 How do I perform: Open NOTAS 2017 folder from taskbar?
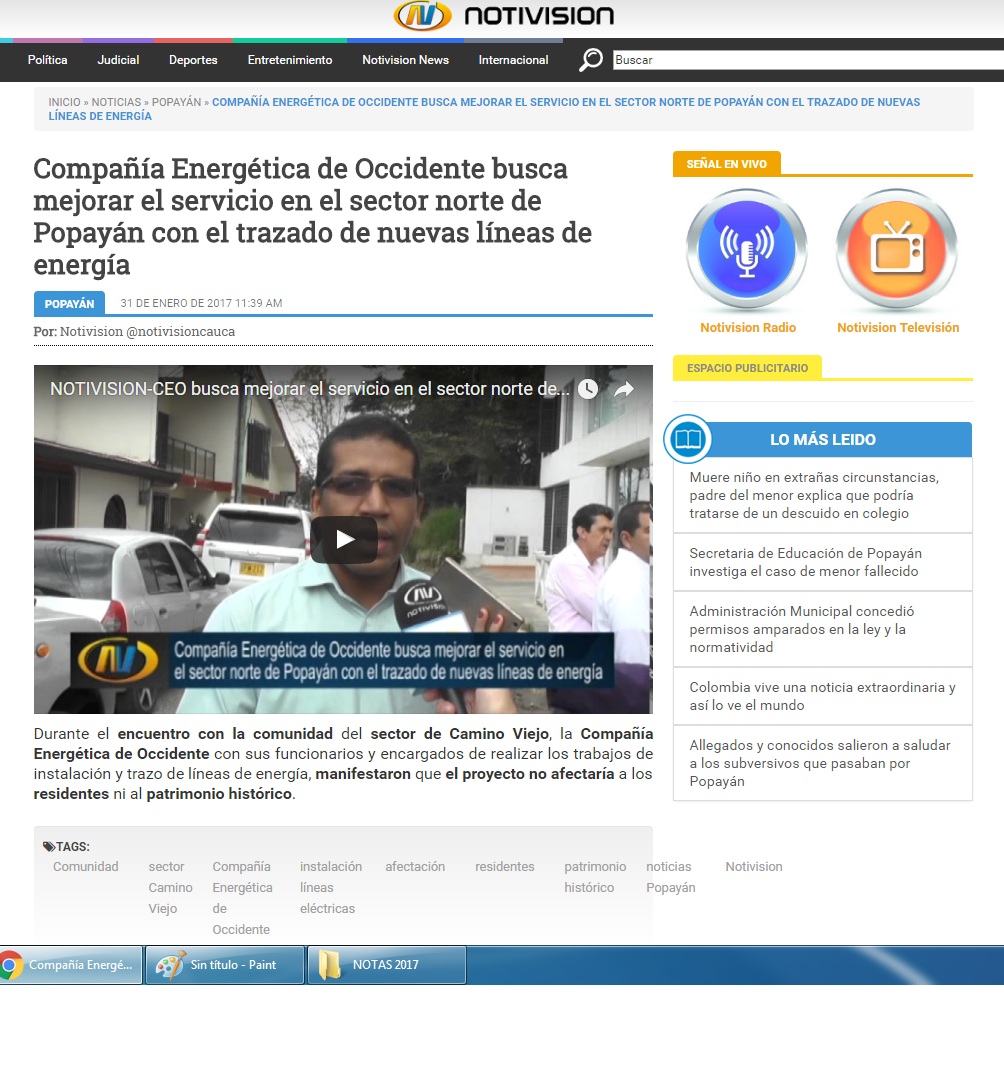coord(387,965)
